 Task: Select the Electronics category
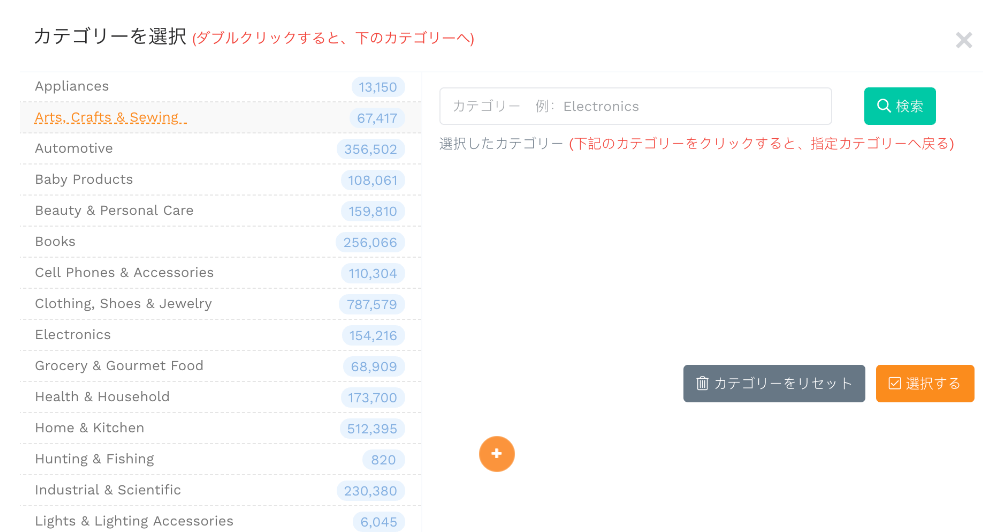pyautogui.click(x=73, y=335)
